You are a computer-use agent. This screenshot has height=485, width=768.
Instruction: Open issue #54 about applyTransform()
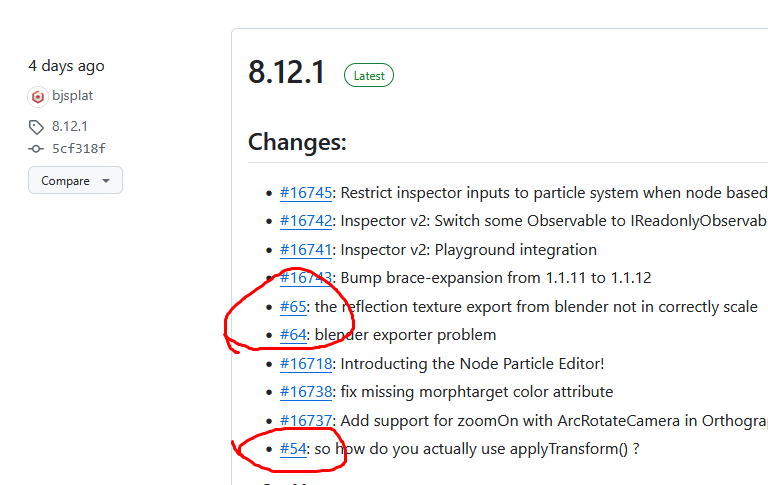(293, 449)
